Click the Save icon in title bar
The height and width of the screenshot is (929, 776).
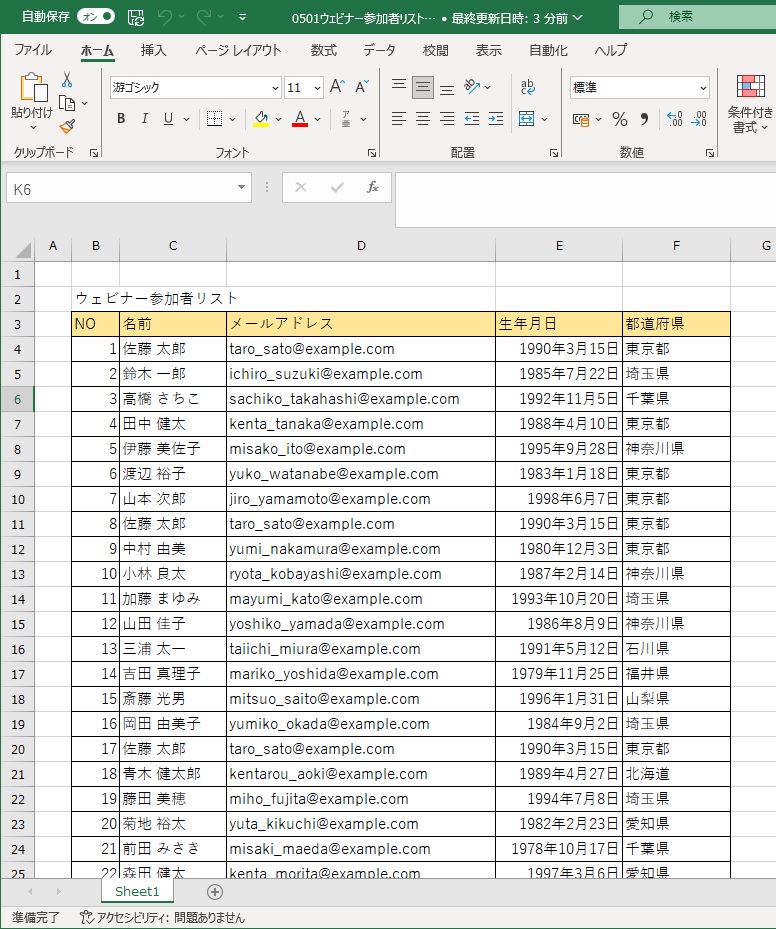(136, 18)
